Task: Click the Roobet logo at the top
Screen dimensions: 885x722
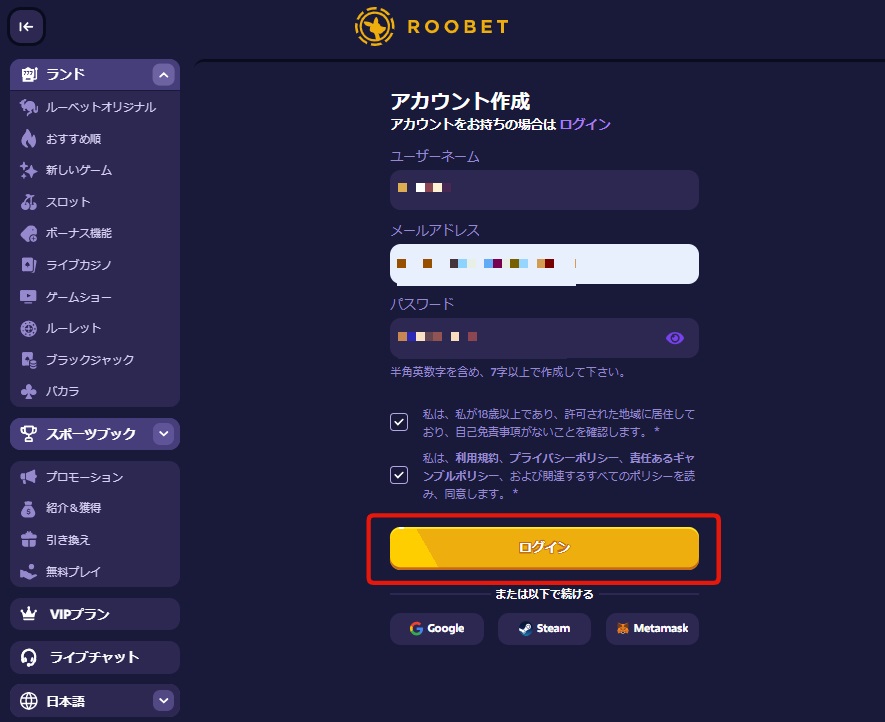Action: (432, 27)
